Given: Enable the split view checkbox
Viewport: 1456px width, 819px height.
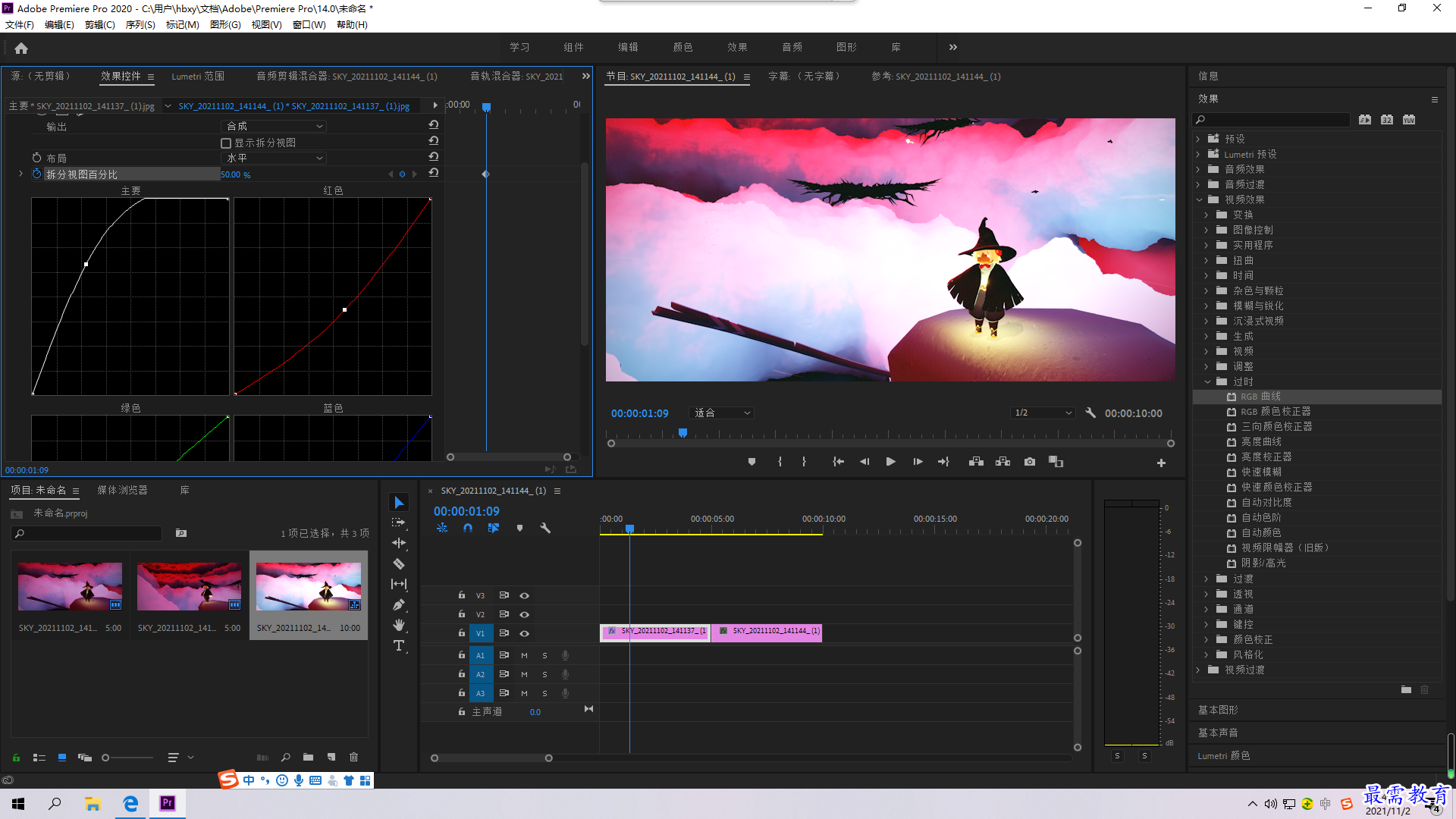Looking at the screenshot, I should pyautogui.click(x=226, y=143).
